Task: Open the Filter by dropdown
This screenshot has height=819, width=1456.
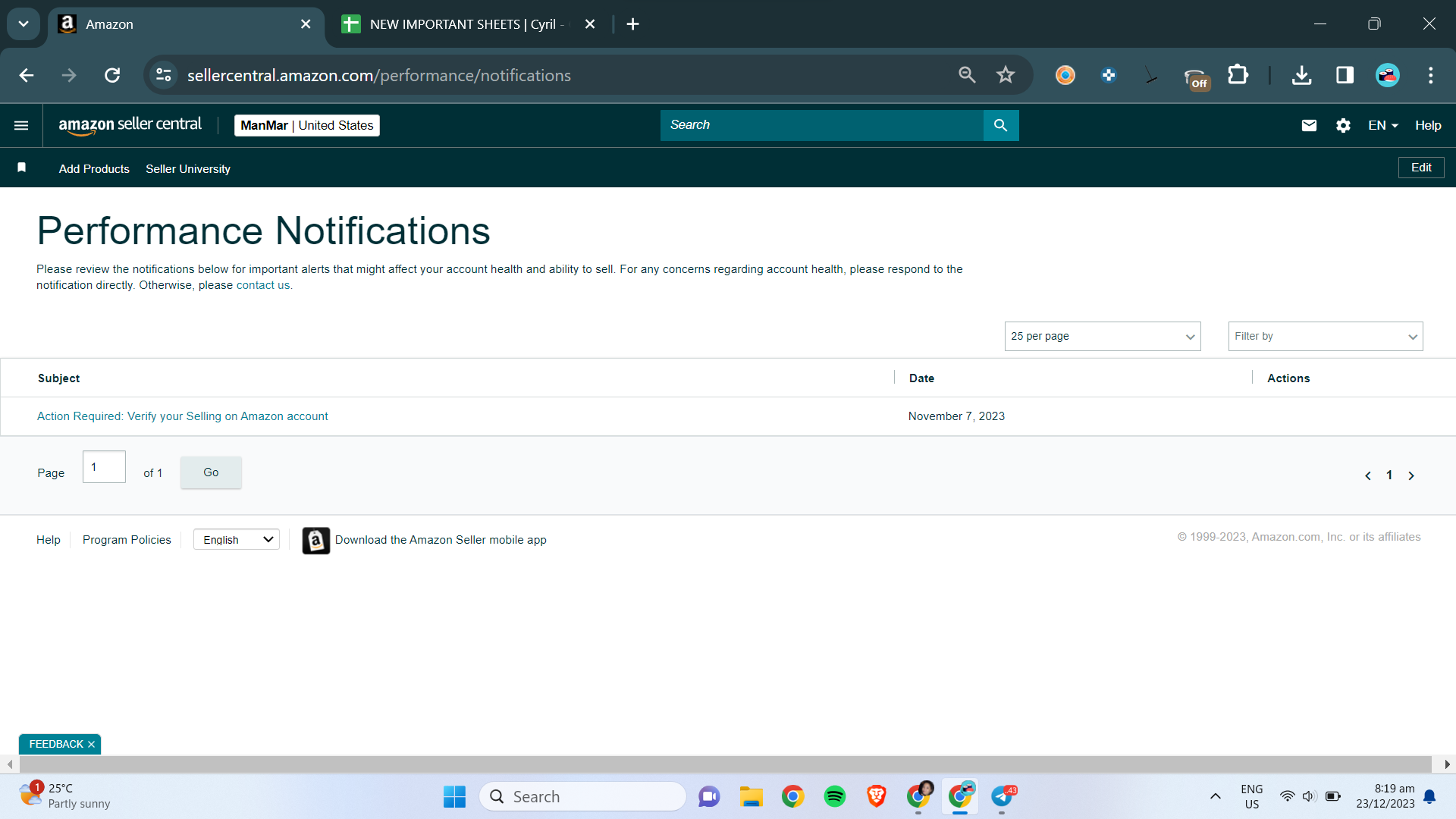Action: (1326, 336)
